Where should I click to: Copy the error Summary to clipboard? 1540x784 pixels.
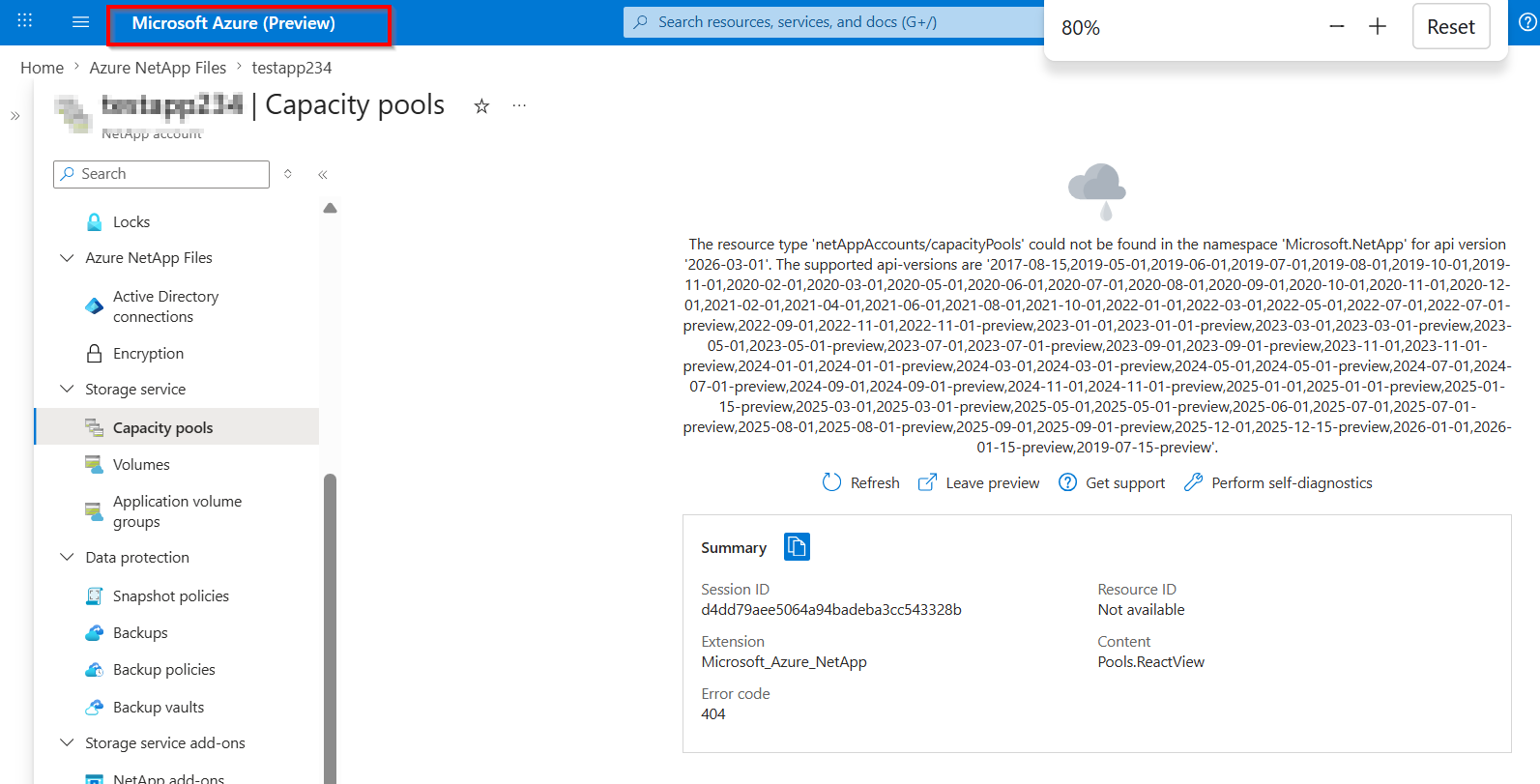pyautogui.click(x=798, y=547)
